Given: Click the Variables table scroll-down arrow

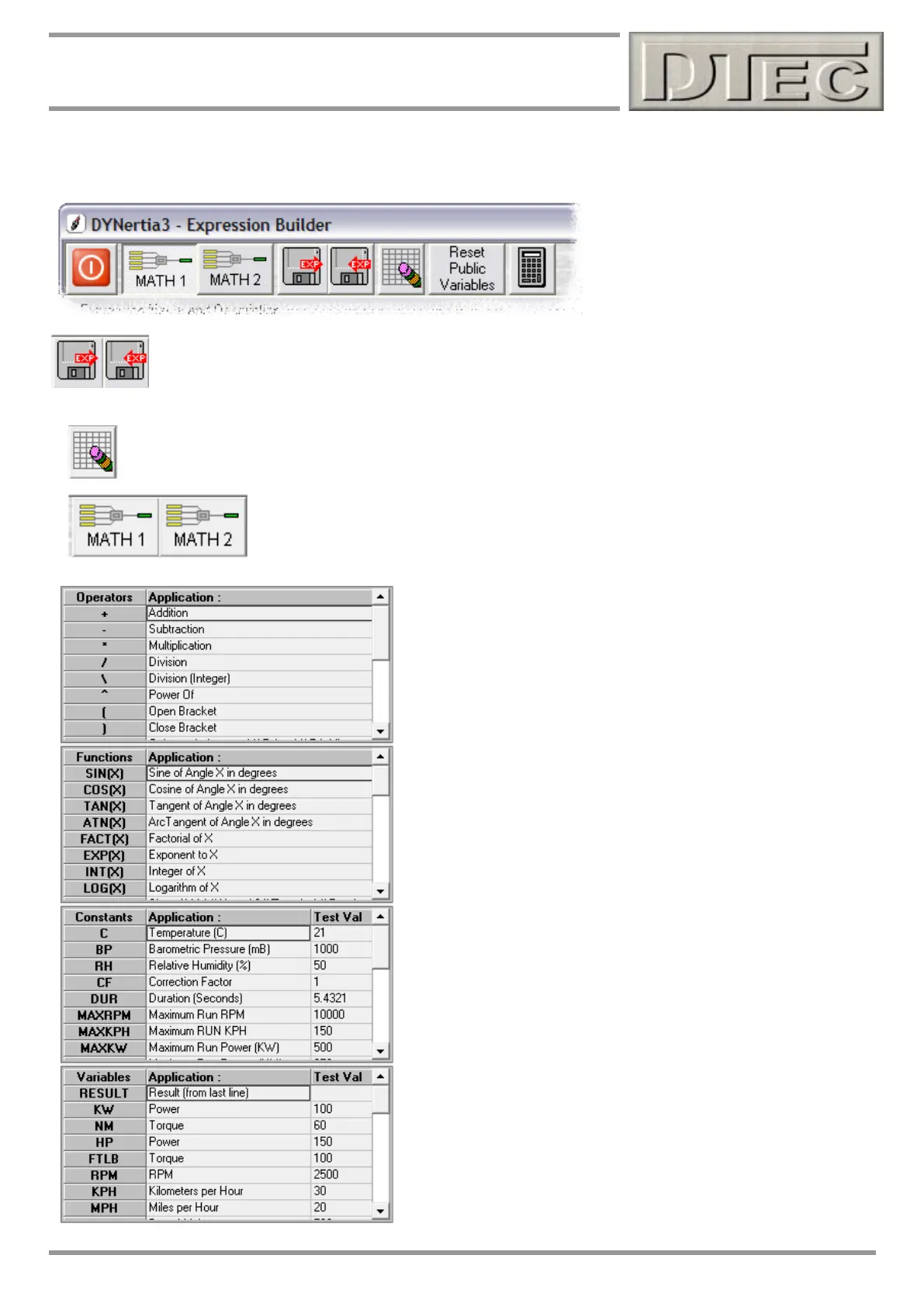Looking at the screenshot, I should tap(380, 1211).
